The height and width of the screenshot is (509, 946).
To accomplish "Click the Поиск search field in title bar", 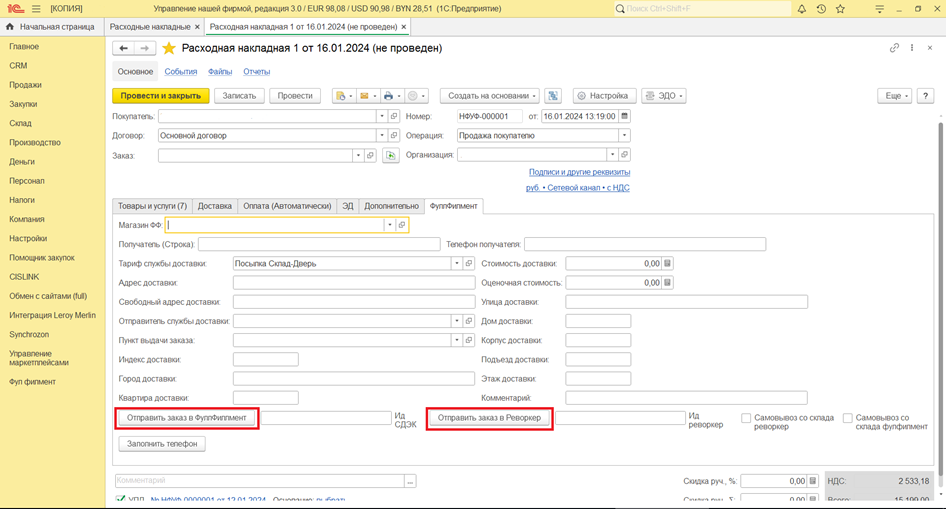I will coord(702,9).
